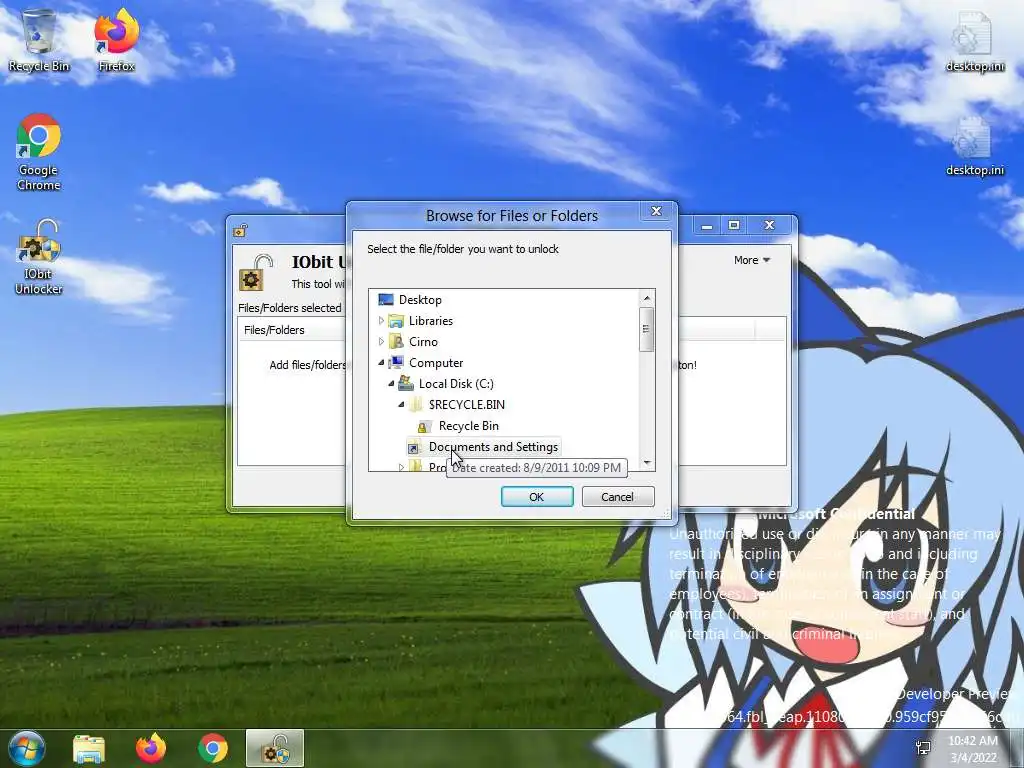Collapse the $RECYCLE.BIN node

402,405
